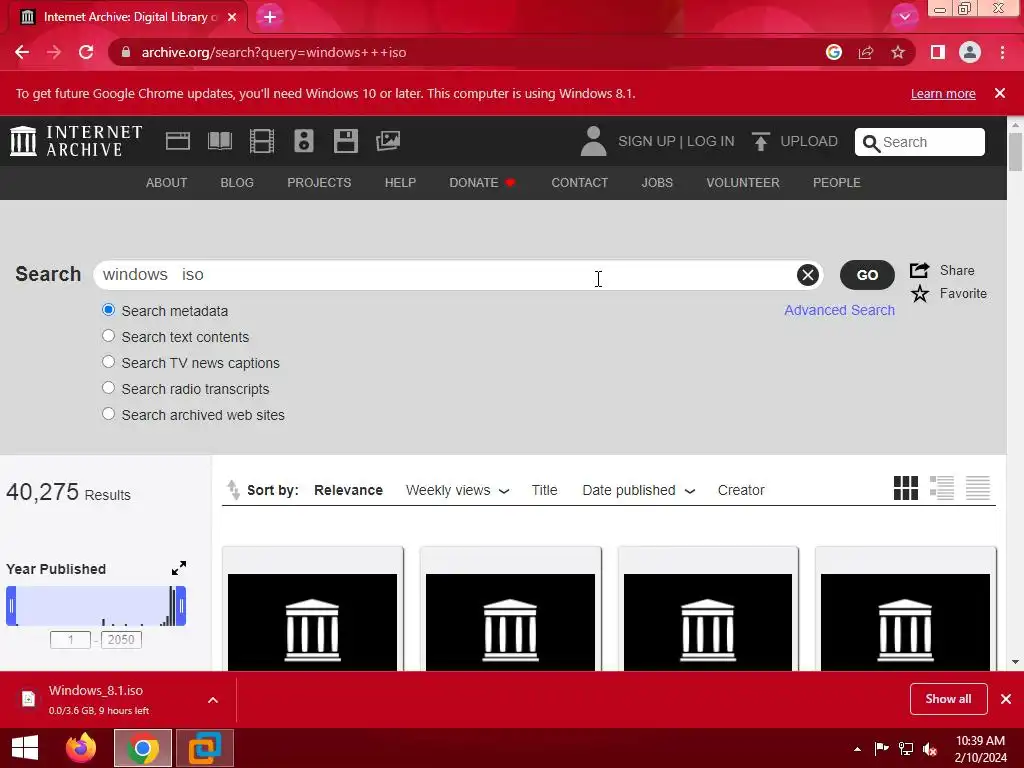Click the Upload arrow icon
The width and height of the screenshot is (1024, 768).
760,141
